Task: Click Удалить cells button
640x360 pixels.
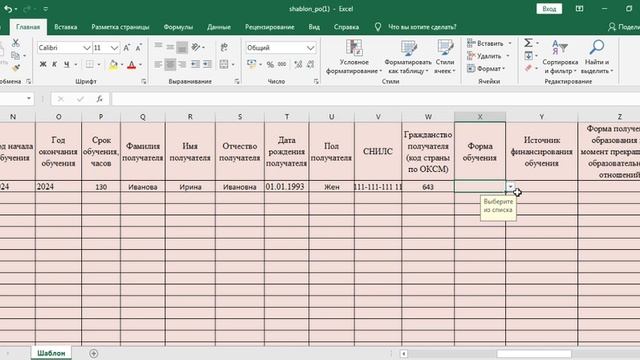Action: pyautogui.click(x=484, y=56)
